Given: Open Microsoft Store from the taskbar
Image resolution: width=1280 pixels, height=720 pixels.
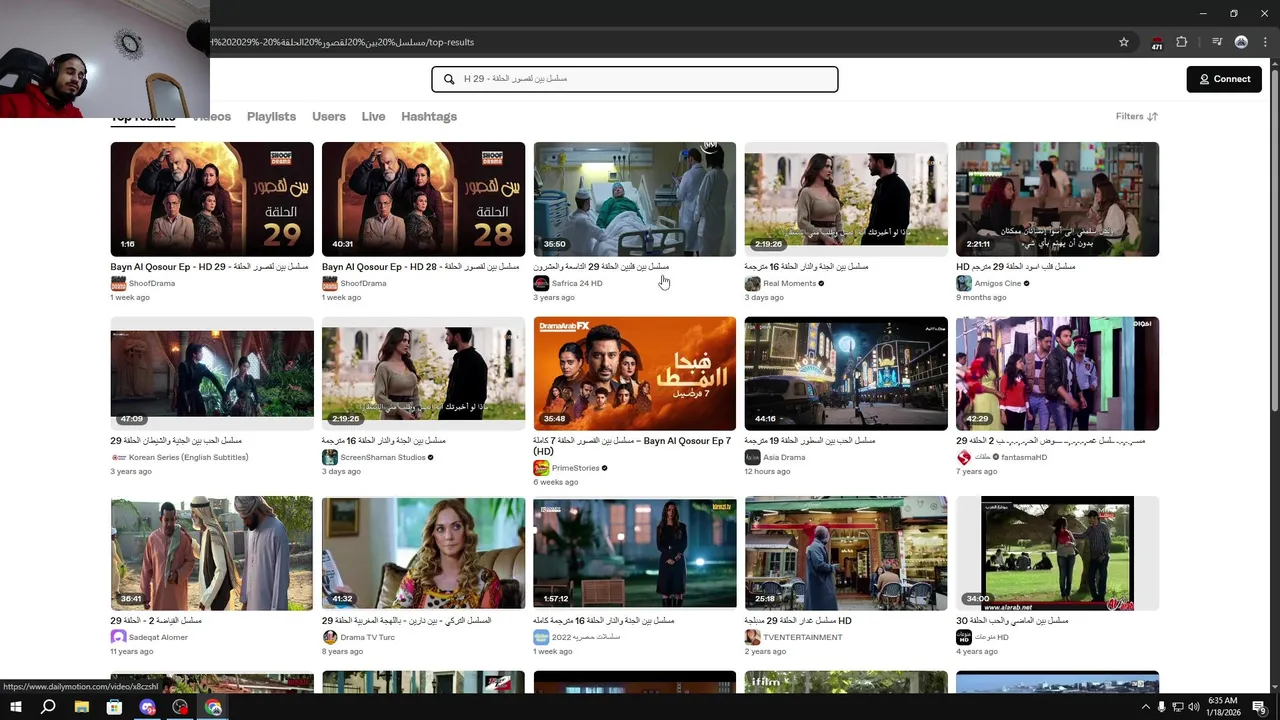Looking at the screenshot, I should [114, 707].
